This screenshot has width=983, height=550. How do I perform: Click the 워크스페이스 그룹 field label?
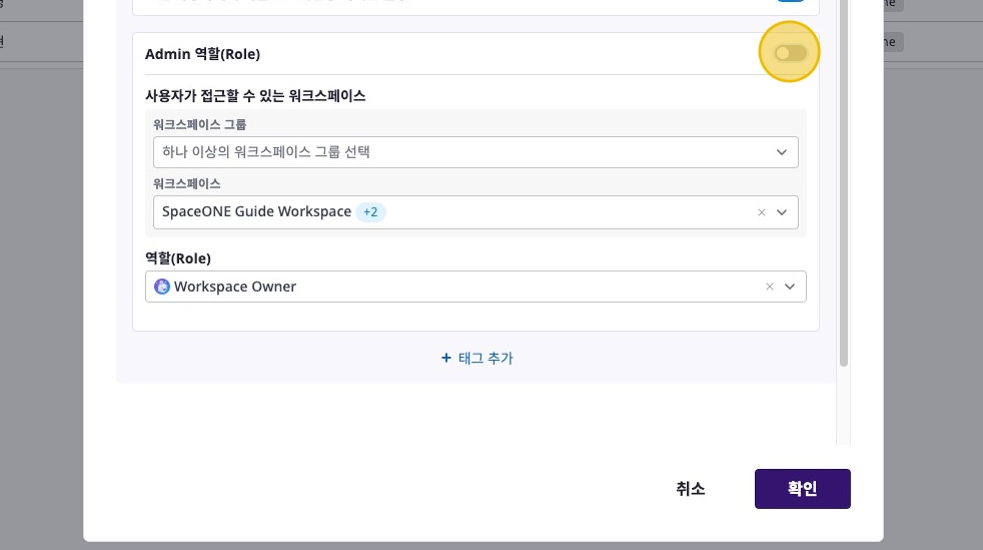point(199,125)
